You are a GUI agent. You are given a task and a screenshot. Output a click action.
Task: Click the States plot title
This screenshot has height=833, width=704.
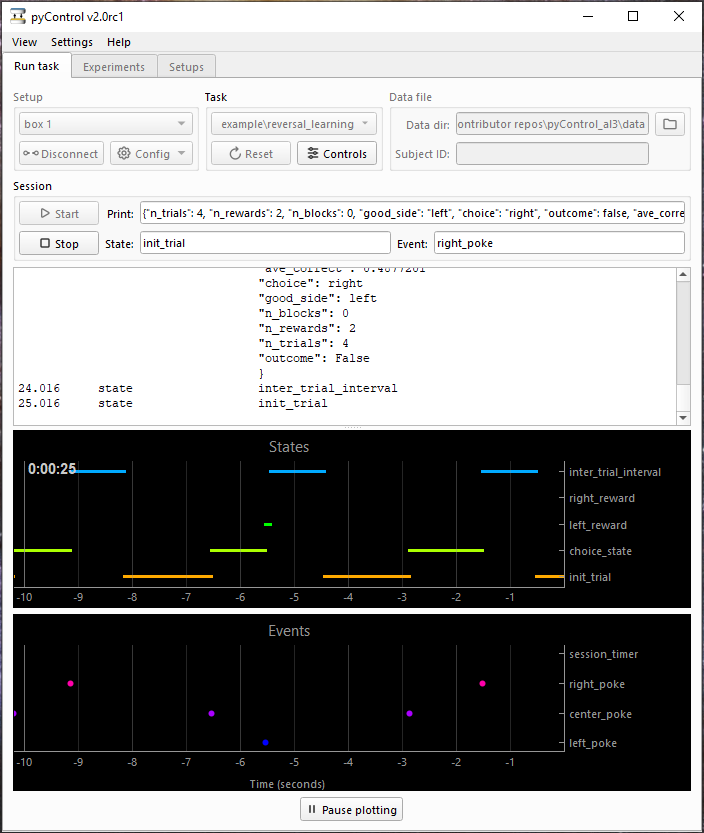tap(289, 447)
